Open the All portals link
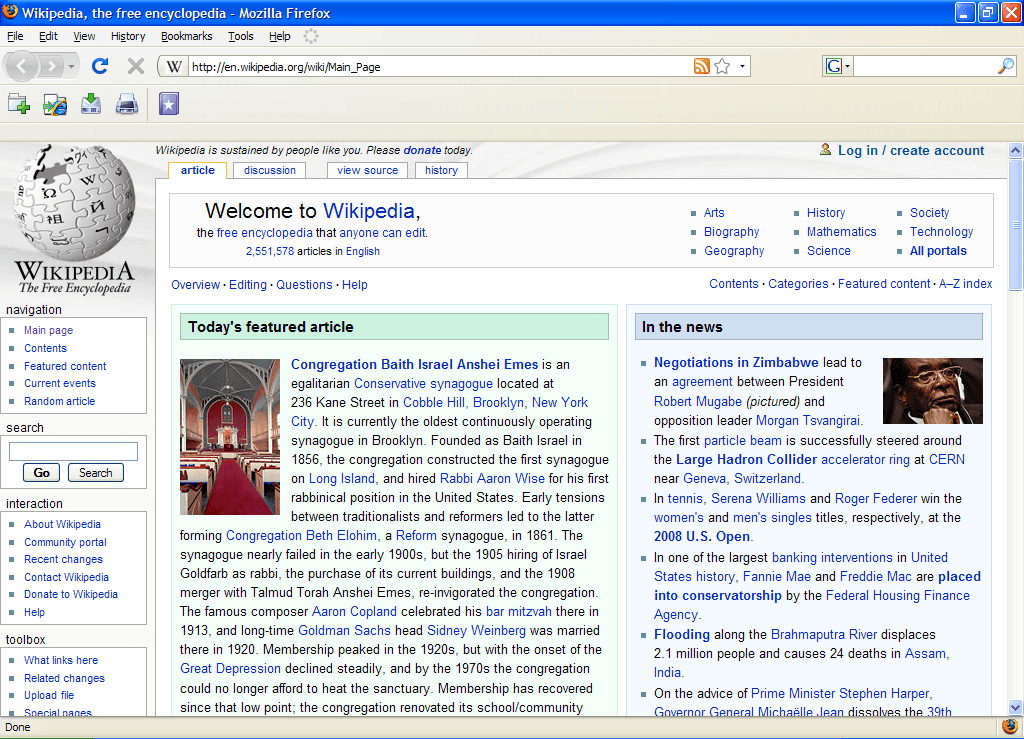Screen dimensions: 1024x739 coord(938,251)
